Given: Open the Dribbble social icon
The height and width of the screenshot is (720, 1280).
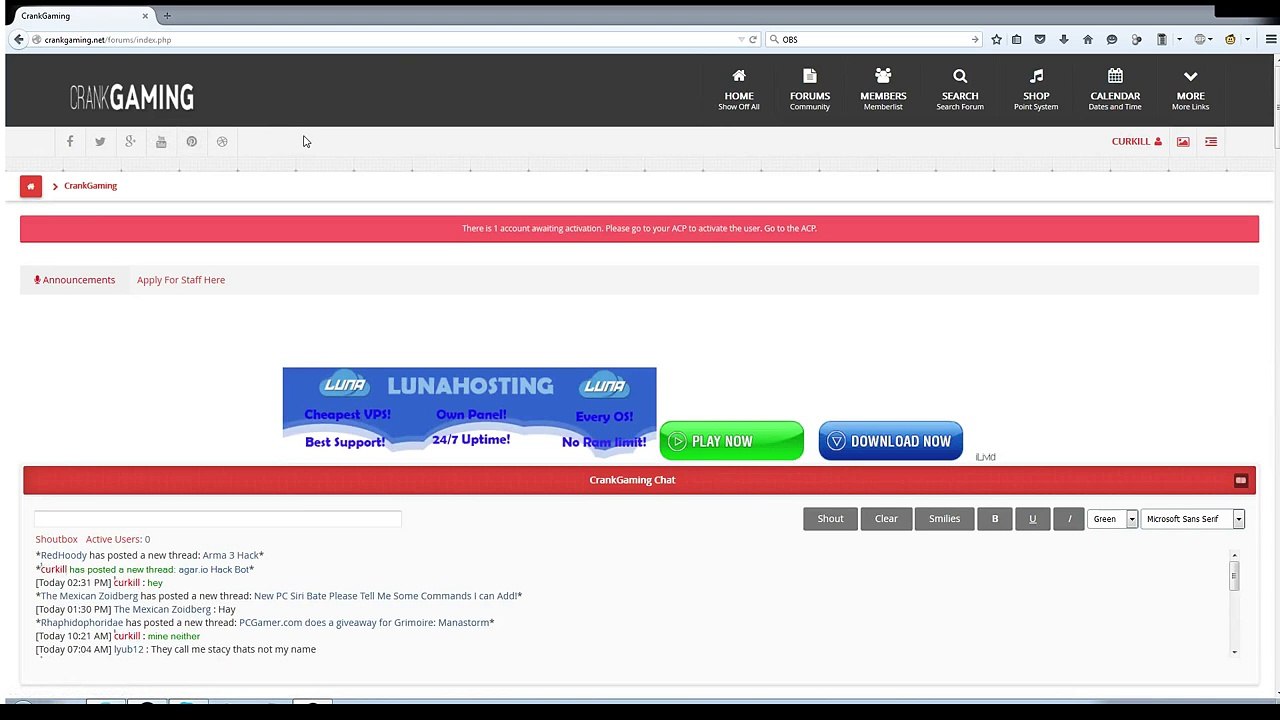Looking at the screenshot, I should point(222,142).
